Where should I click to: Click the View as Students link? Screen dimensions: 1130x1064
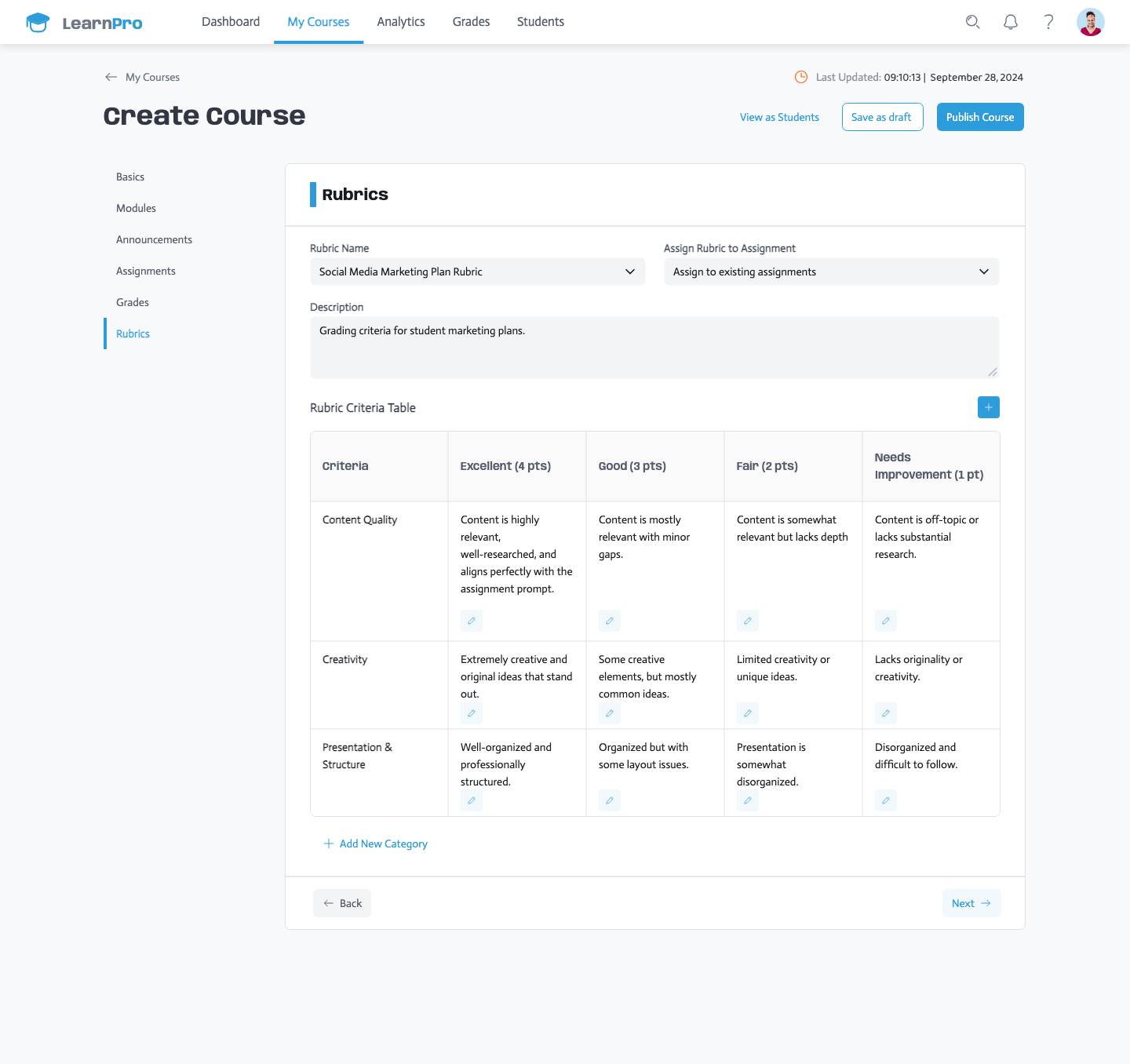pos(779,117)
